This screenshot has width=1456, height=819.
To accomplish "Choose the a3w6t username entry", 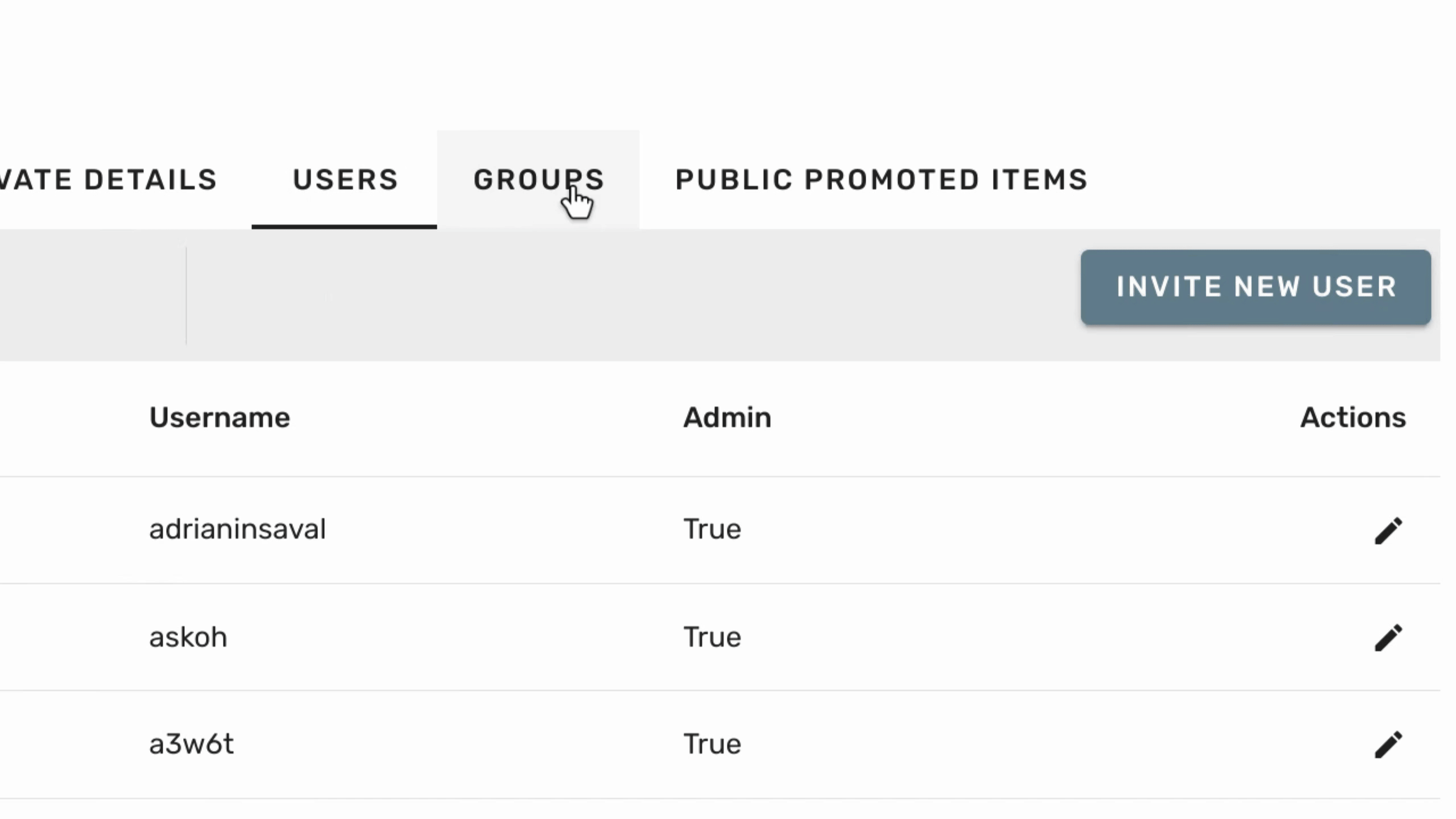I will pyautogui.click(x=191, y=744).
